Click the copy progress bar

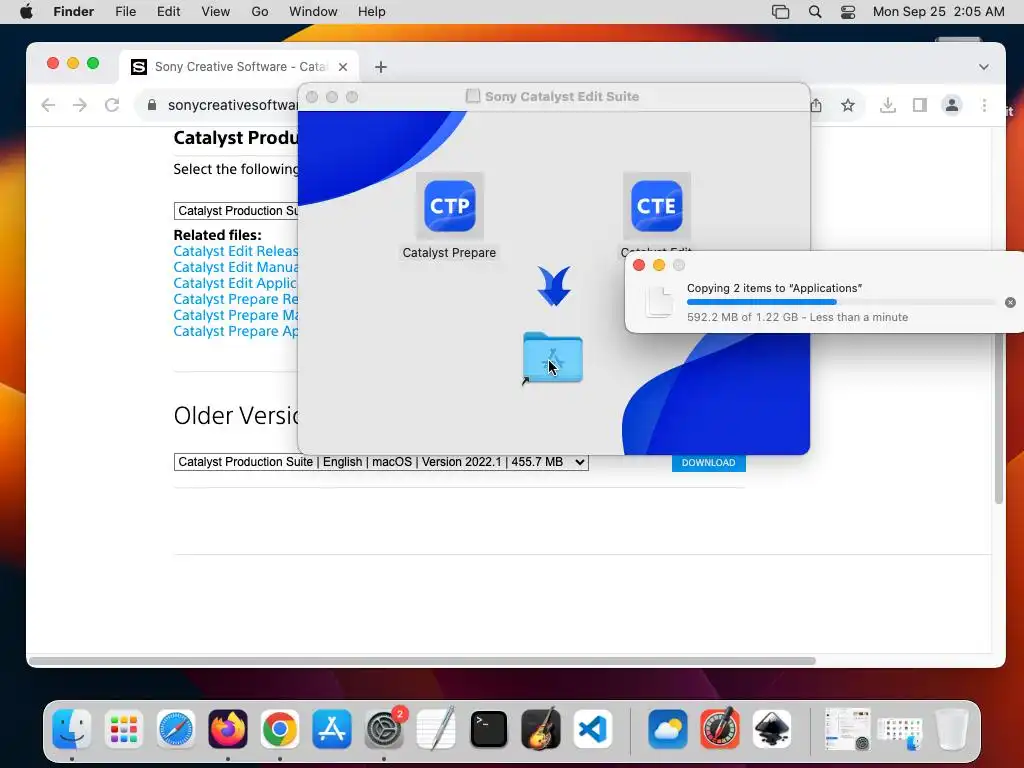pos(841,302)
